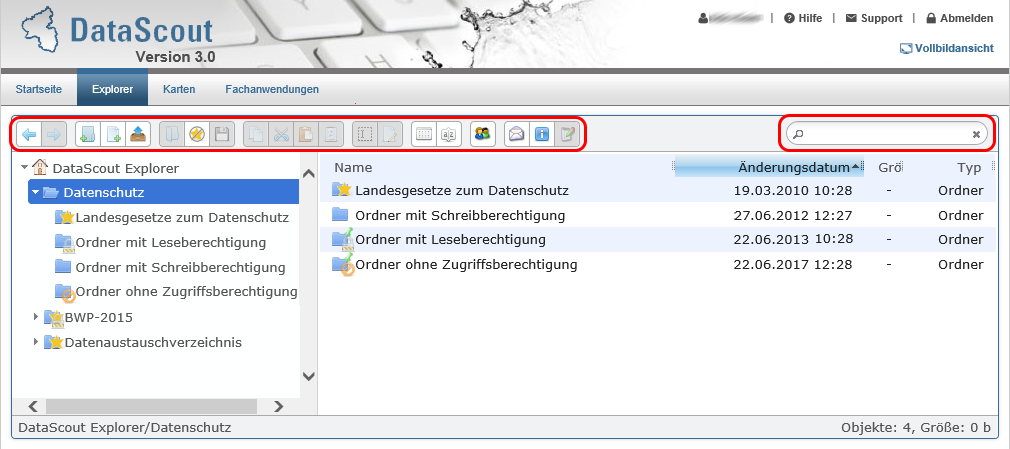This screenshot has width=1010, height=449.
Task: Open the Hilfe link
Action: [803, 19]
